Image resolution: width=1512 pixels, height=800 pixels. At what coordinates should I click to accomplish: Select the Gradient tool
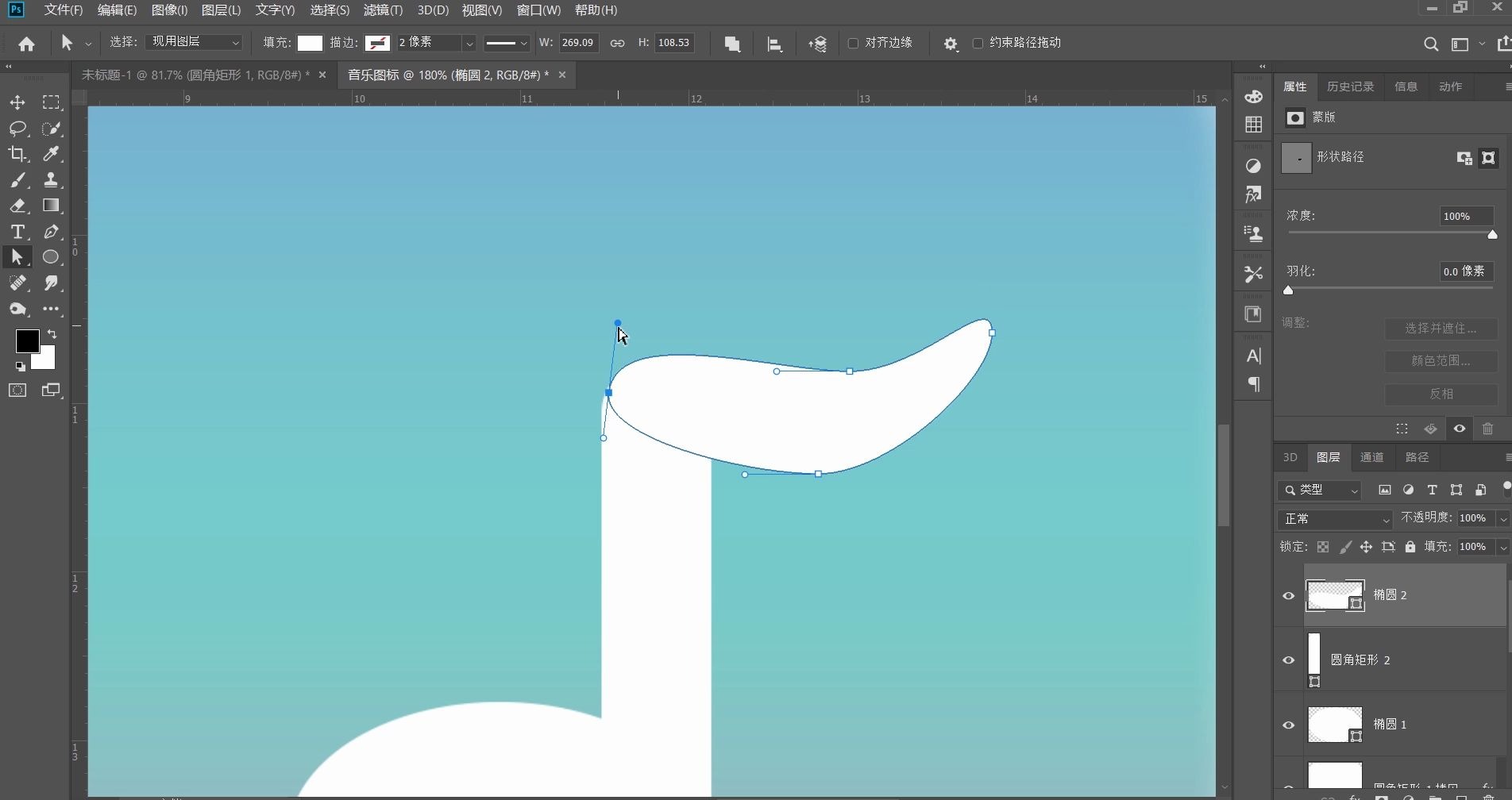point(52,206)
